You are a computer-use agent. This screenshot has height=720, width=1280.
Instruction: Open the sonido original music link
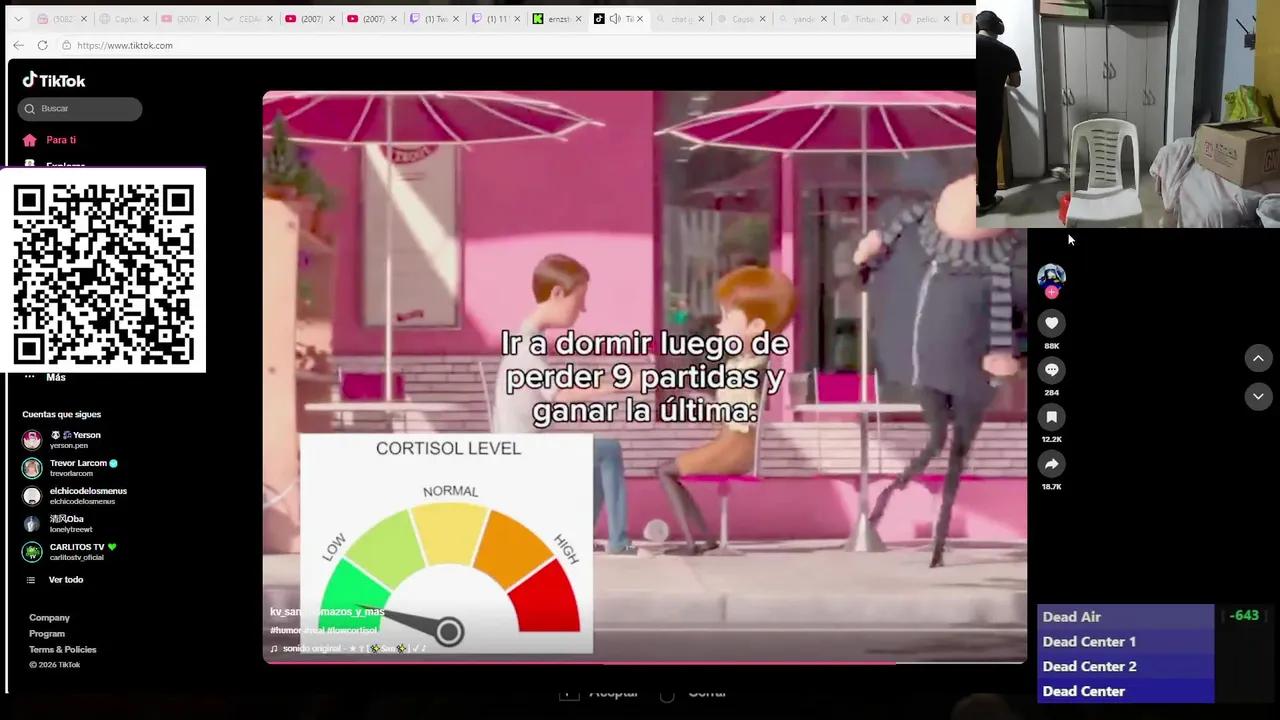(x=348, y=648)
